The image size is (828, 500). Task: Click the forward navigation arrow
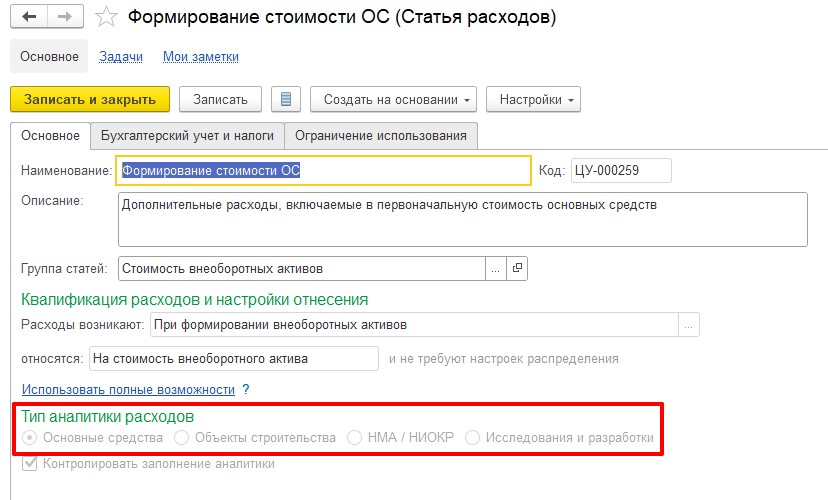[65, 18]
